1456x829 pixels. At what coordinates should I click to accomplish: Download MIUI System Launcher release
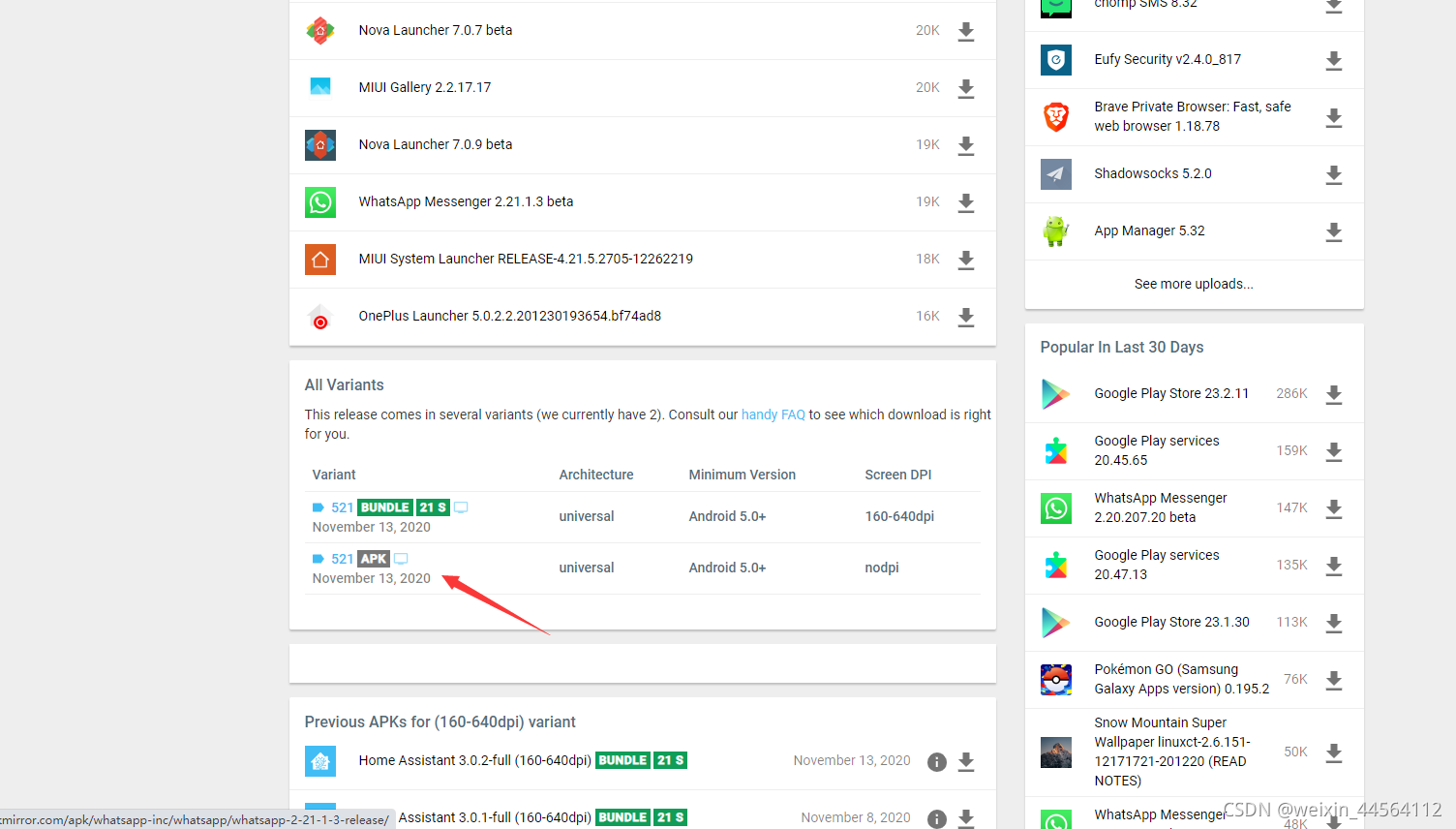[x=965, y=261]
